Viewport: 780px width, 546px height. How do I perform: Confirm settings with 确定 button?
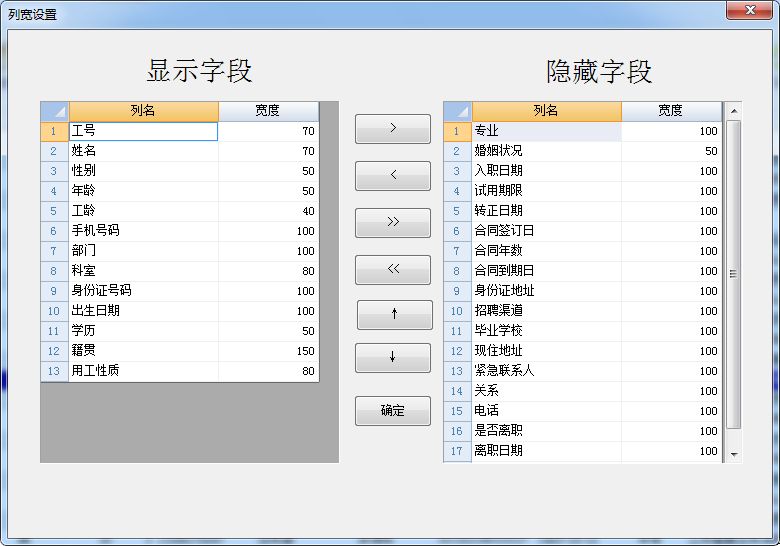pyautogui.click(x=392, y=411)
